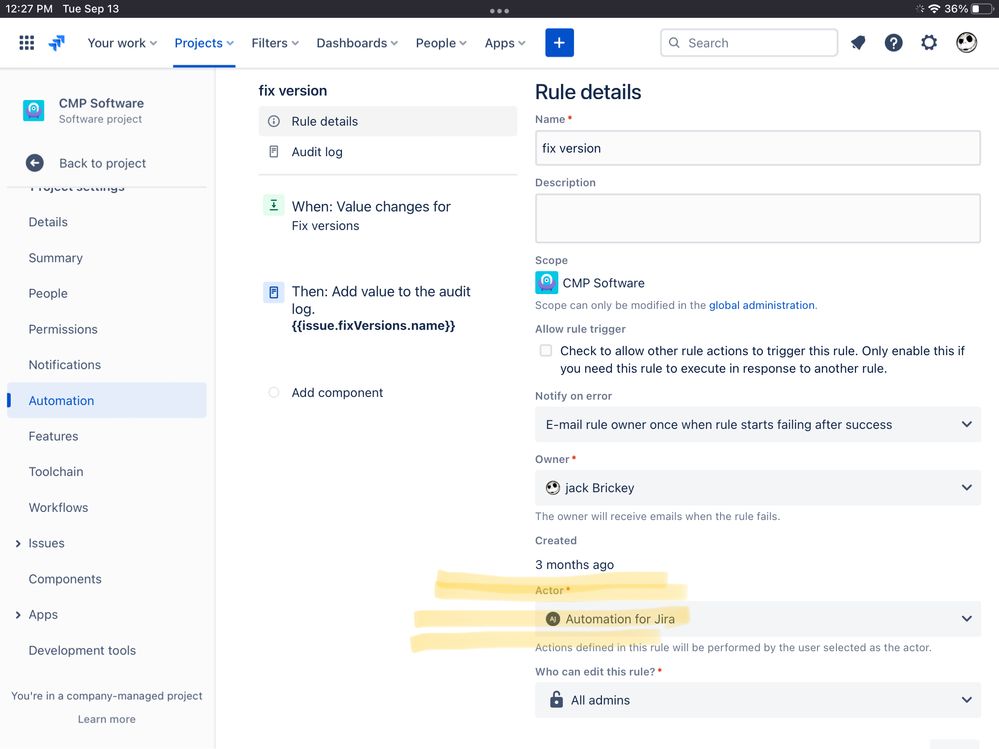Open Permissions settings
The width and height of the screenshot is (999, 749).
click(63, 329)
